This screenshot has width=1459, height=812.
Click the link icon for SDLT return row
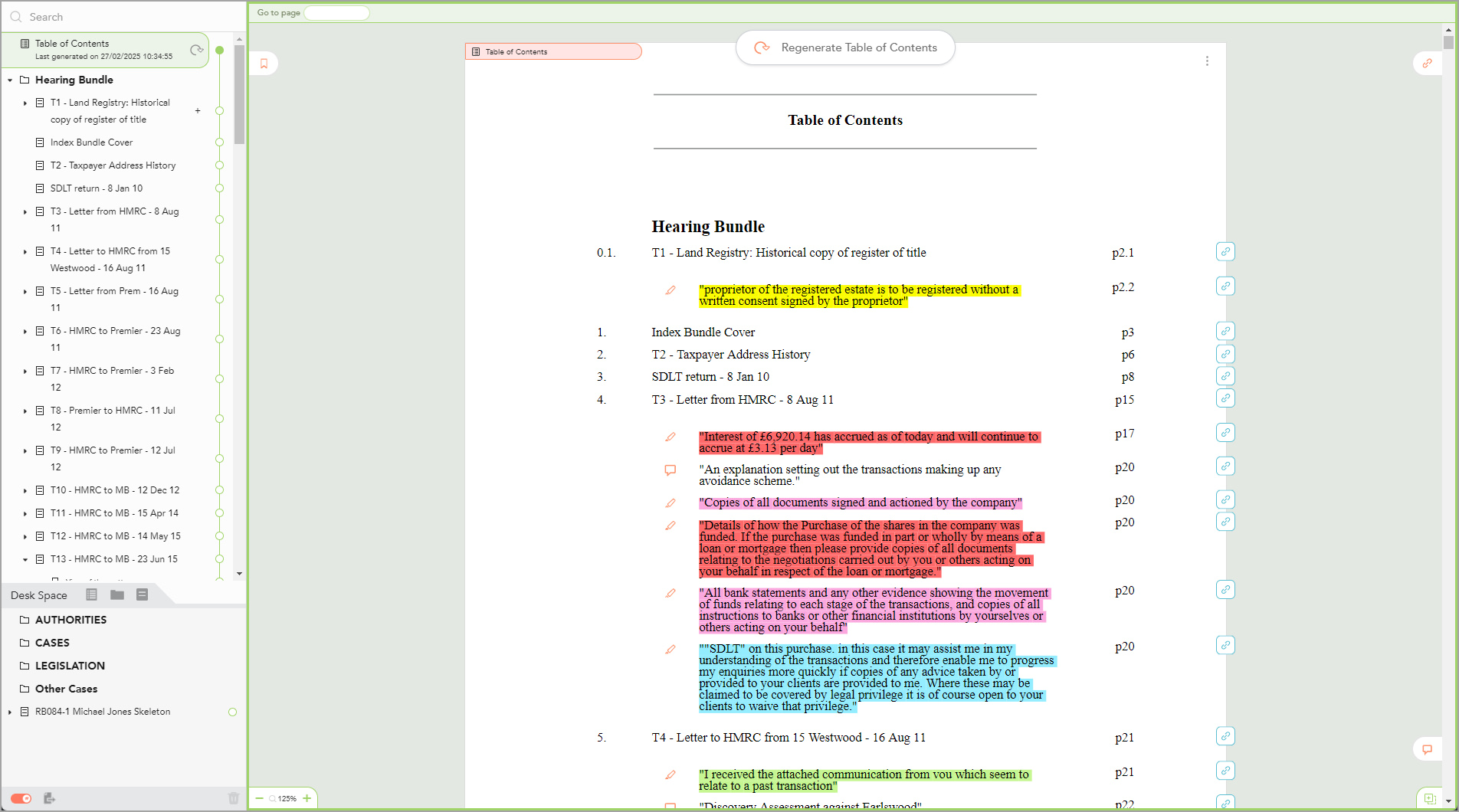(x=1225, y=376)
